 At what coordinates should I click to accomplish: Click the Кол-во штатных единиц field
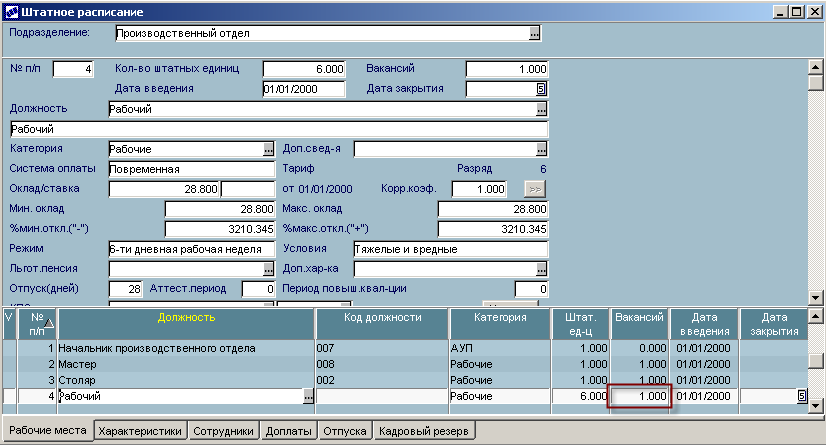[304, 69]
